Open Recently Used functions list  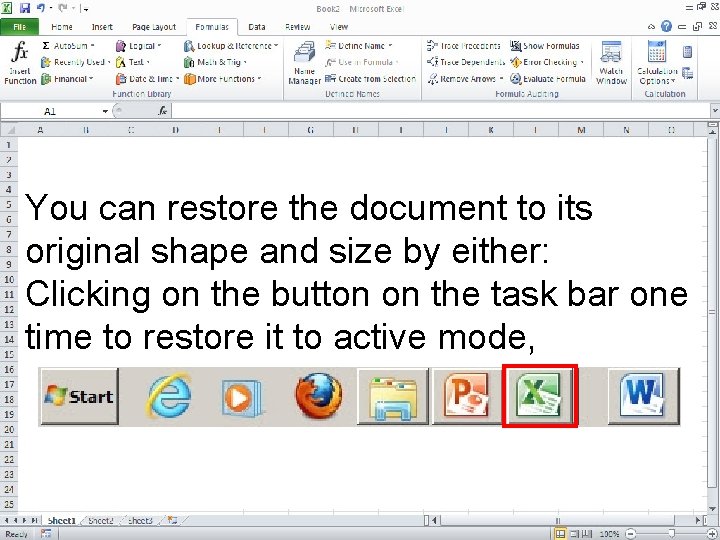click(x=76, y=62)
